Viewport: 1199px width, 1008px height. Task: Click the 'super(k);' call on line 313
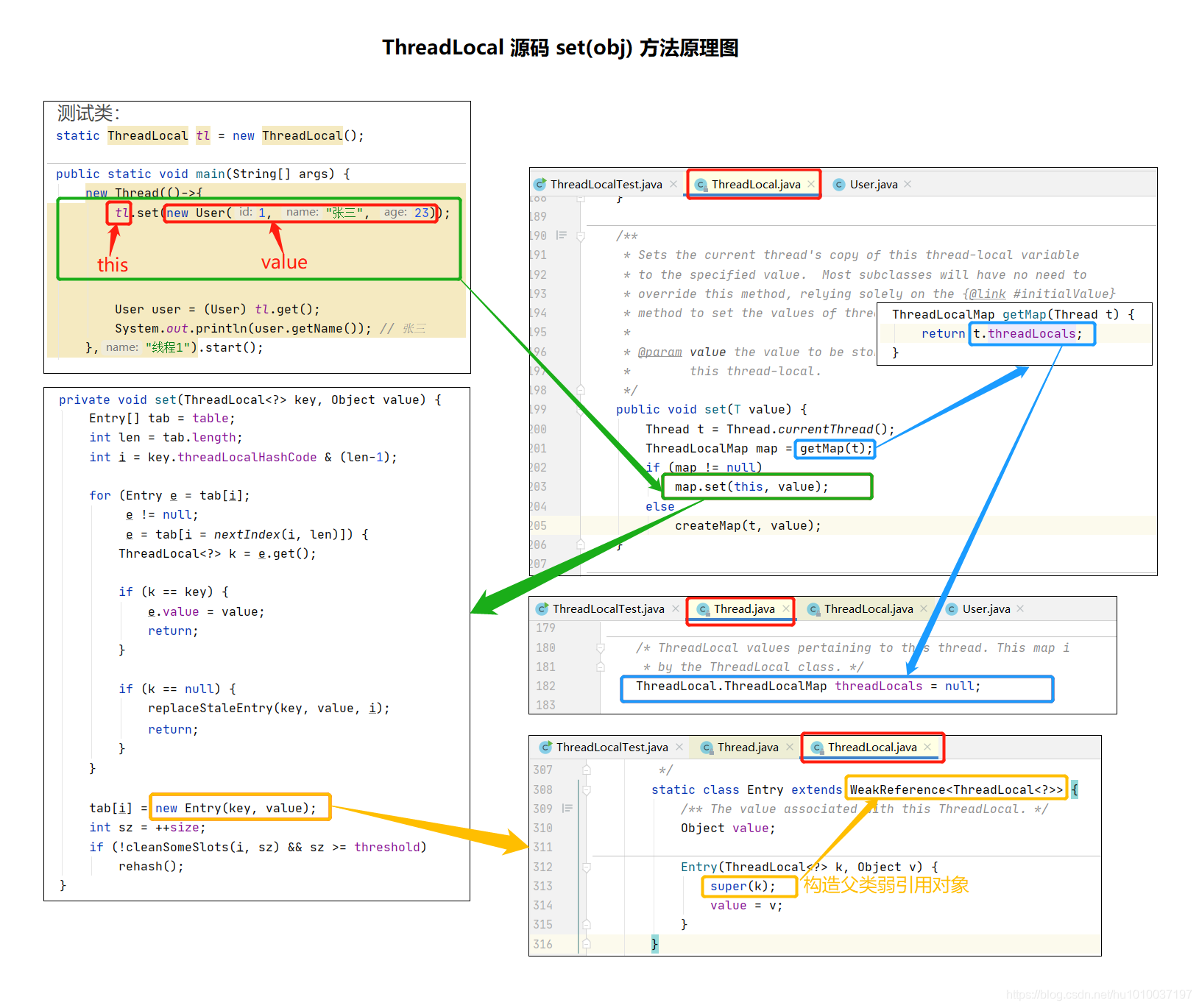pos(743,886)
